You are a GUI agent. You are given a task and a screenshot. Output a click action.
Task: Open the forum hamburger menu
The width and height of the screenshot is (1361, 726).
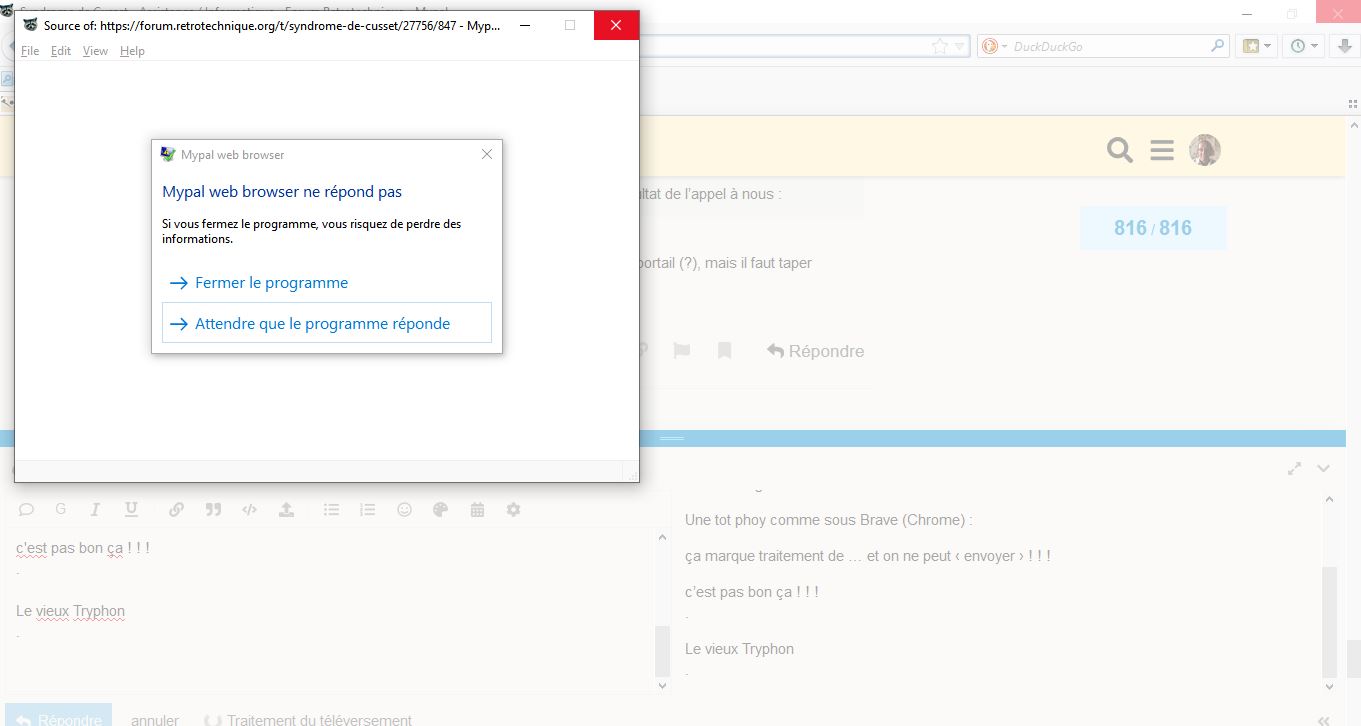pyautogui.click(x=1161, y=151)
